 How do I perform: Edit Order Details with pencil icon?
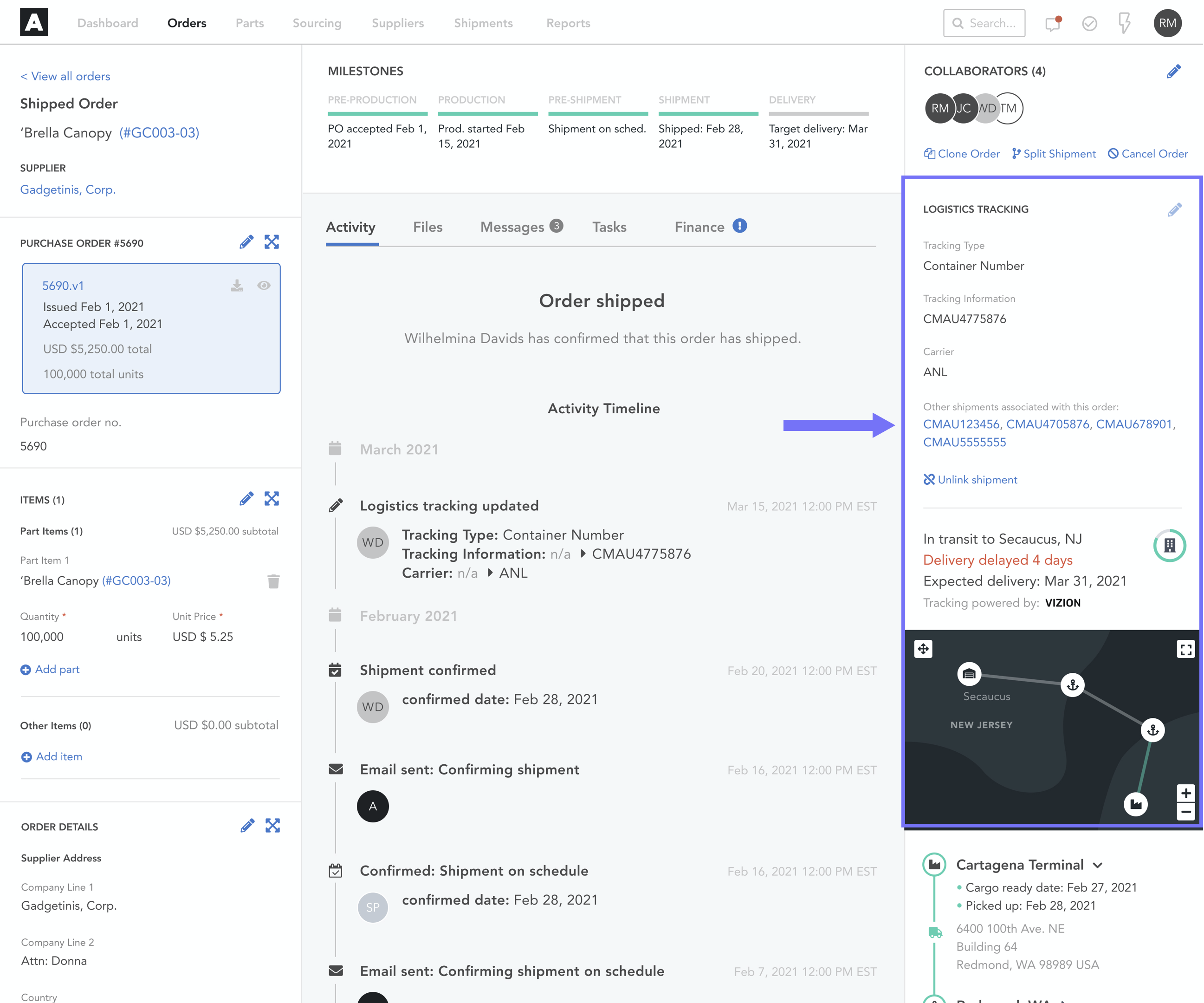click(x=247, y=826)
